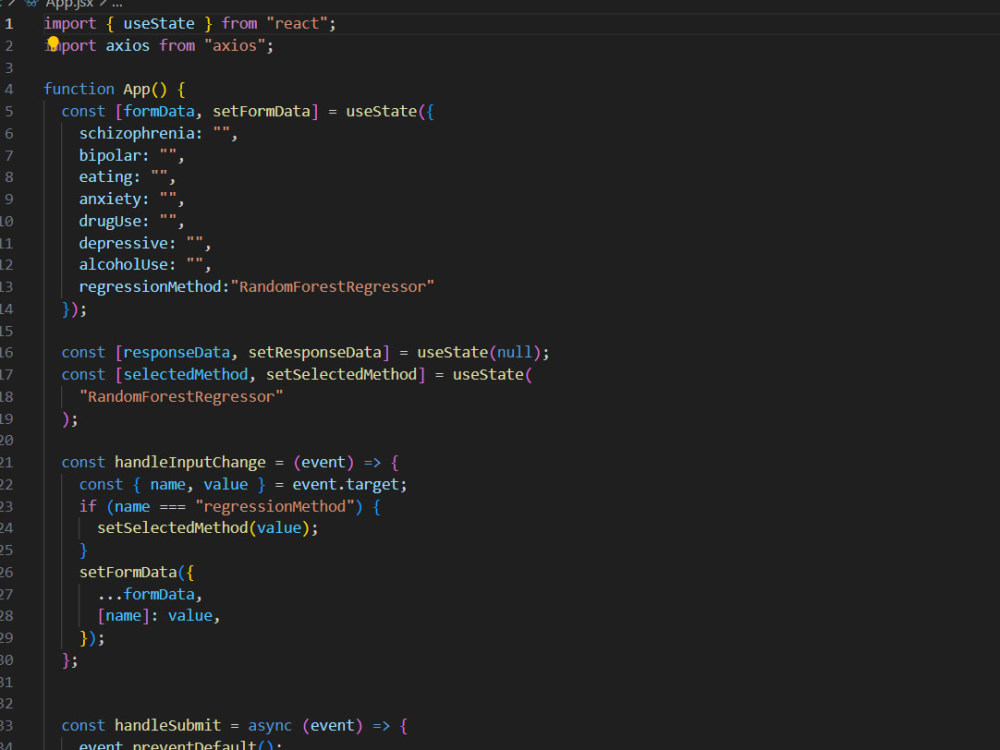Click the "axios" string literal
Viewport: 1000px width, 750px height.
[x=234, y=46]
